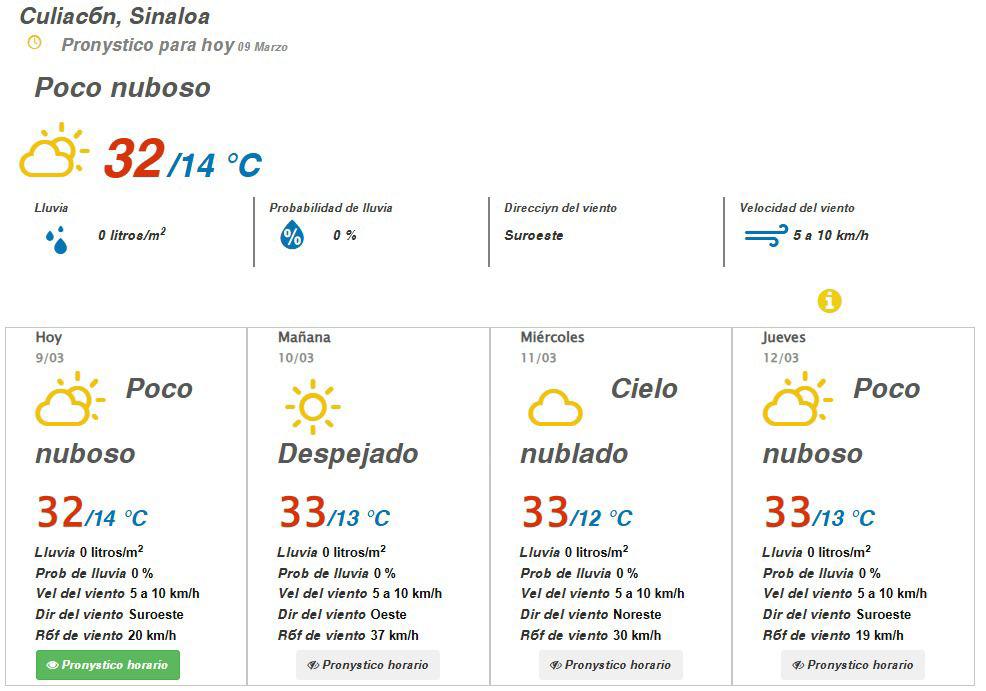Click the large weather icon beside 32/14 °C

pyautogui.click(x=53, y=152)
